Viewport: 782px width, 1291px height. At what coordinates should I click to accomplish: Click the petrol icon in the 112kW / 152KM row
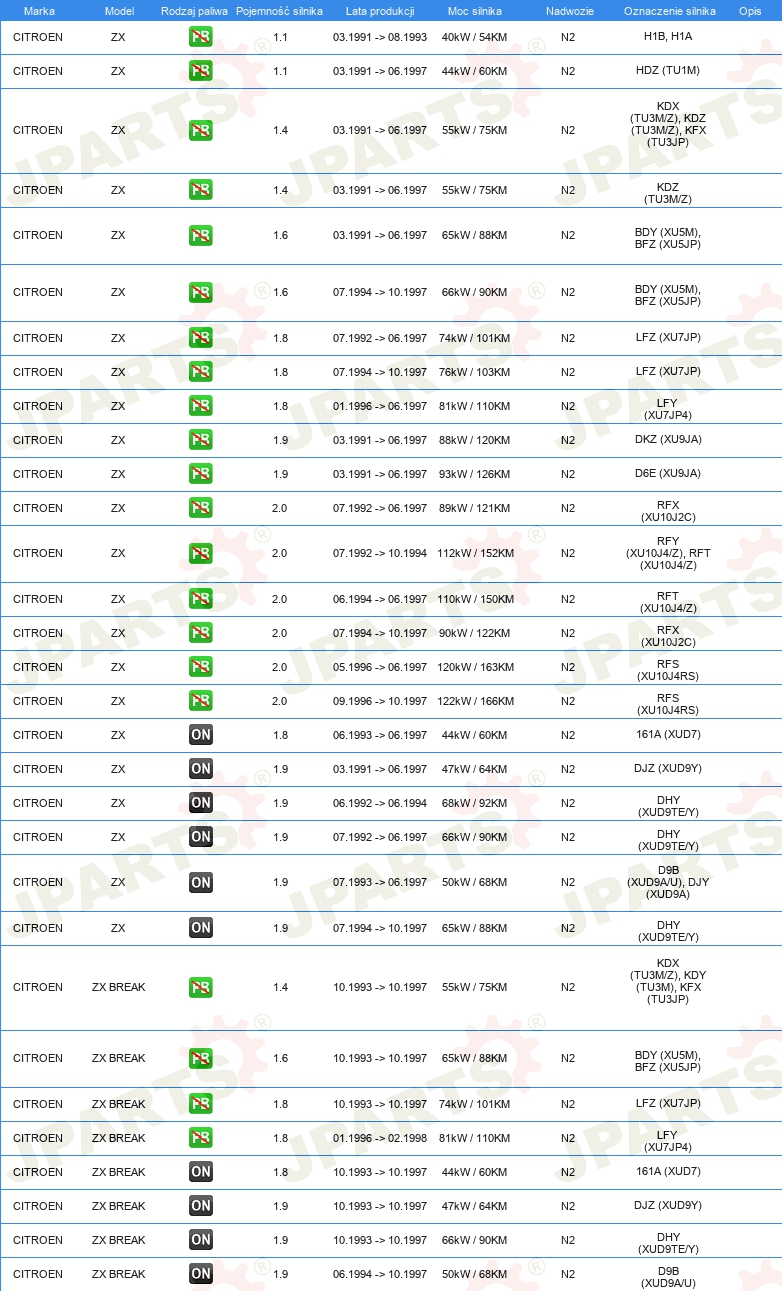coord(201,553)
